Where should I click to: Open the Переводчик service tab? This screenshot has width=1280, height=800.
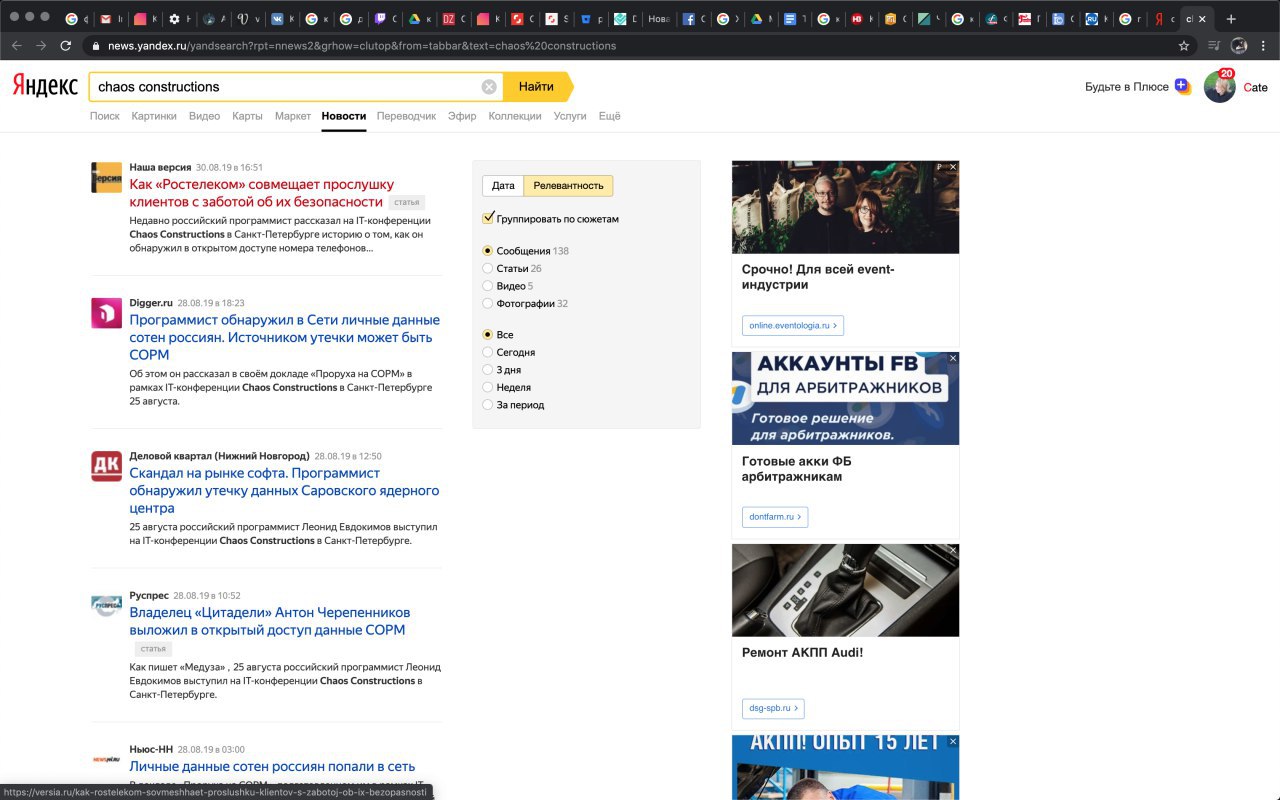(406, 116)
